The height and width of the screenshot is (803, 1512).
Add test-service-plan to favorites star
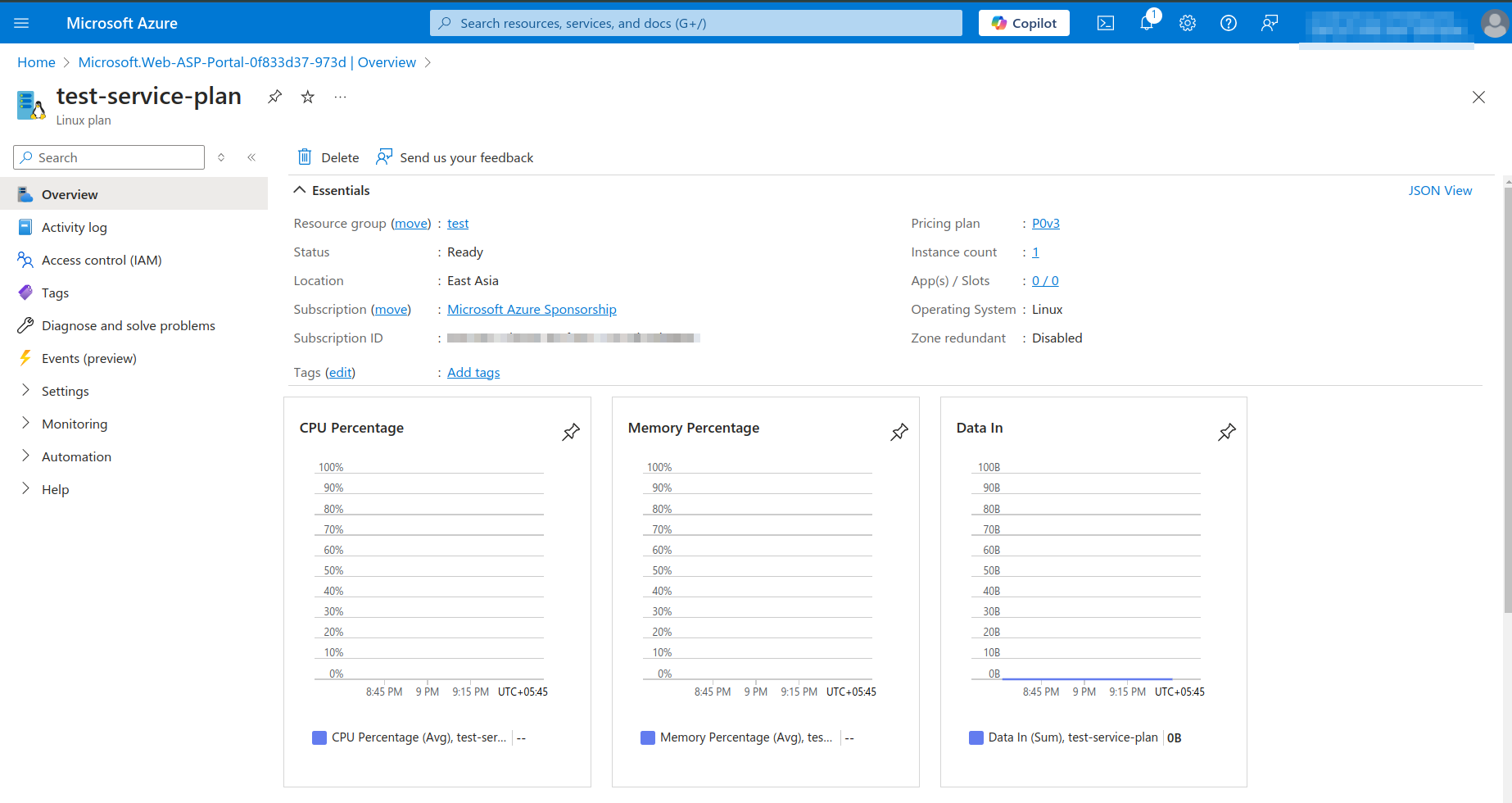308,97
